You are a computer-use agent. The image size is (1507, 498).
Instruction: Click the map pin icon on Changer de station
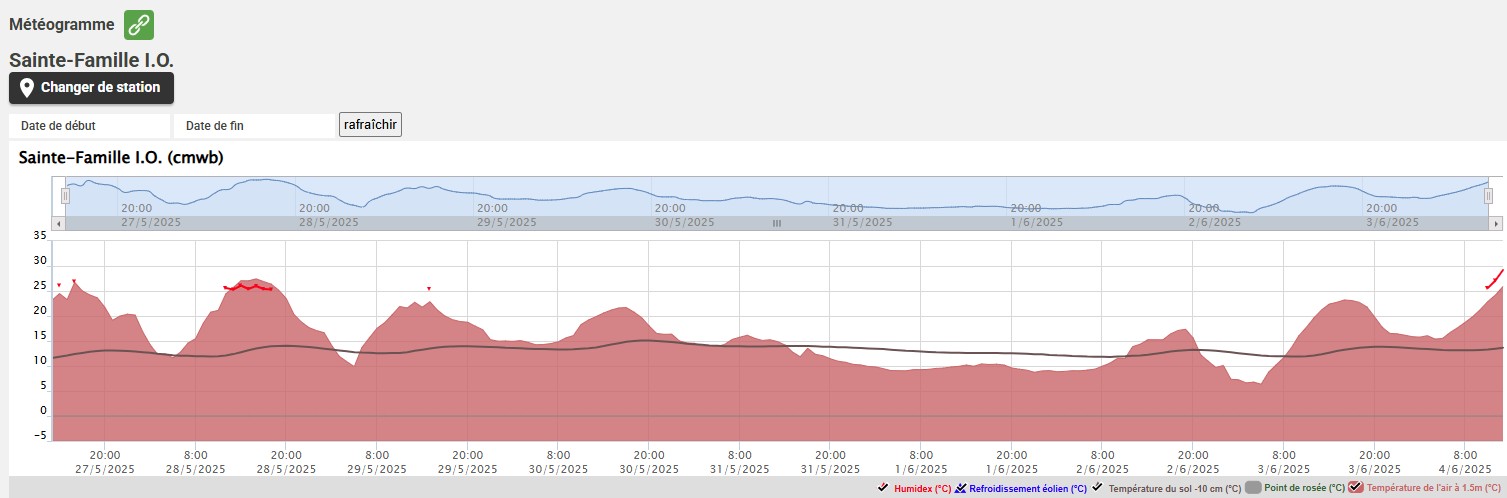(x=27, y=88)
